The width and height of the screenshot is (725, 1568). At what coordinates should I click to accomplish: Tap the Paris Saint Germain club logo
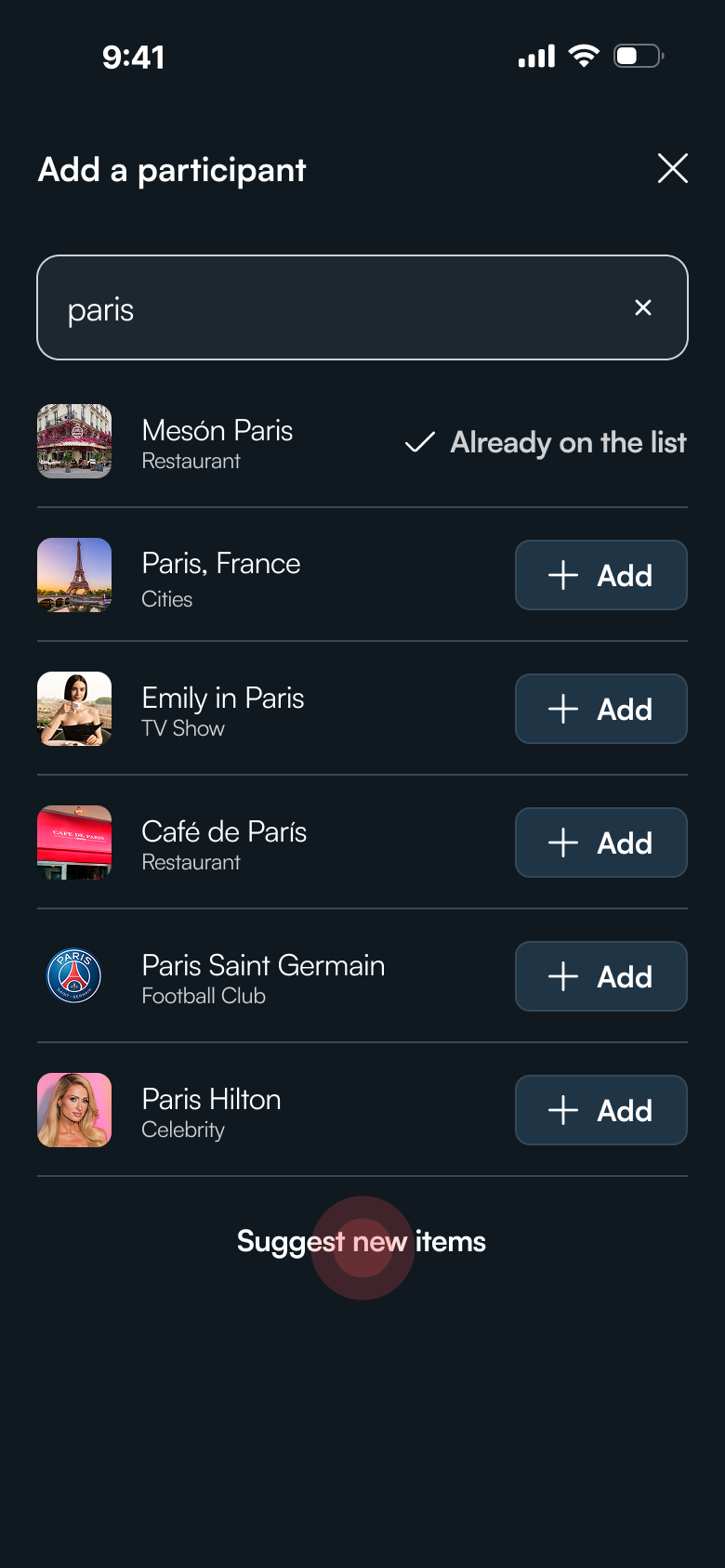74,976
